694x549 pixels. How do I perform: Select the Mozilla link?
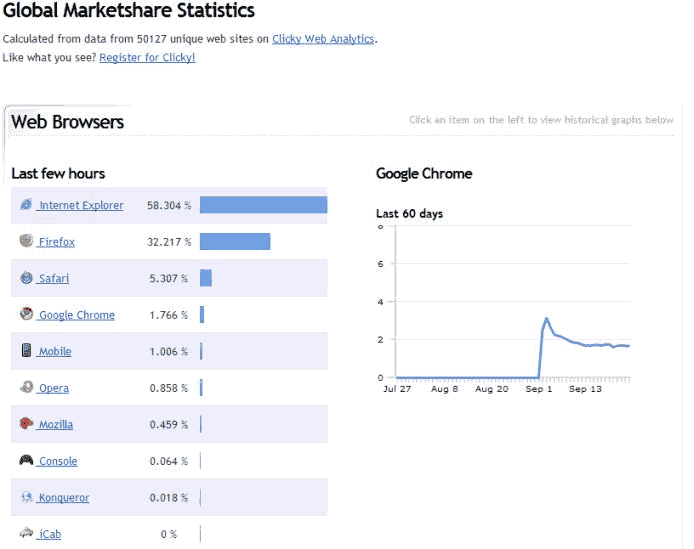pyautogui.click(x=56, y=425)
